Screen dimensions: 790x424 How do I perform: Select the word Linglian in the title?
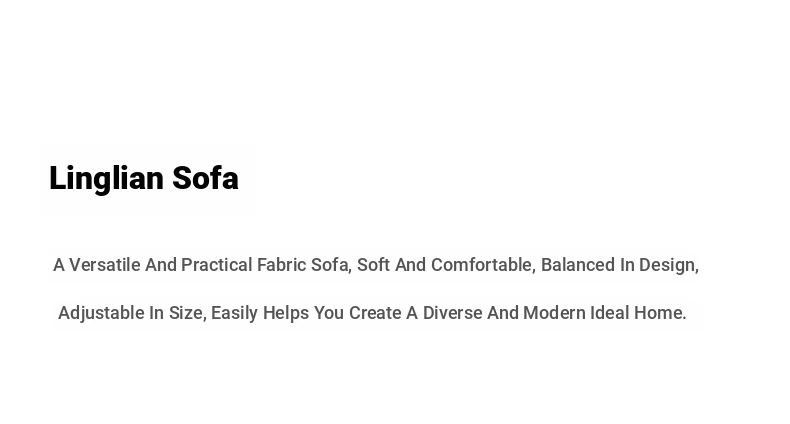[107, 180]
